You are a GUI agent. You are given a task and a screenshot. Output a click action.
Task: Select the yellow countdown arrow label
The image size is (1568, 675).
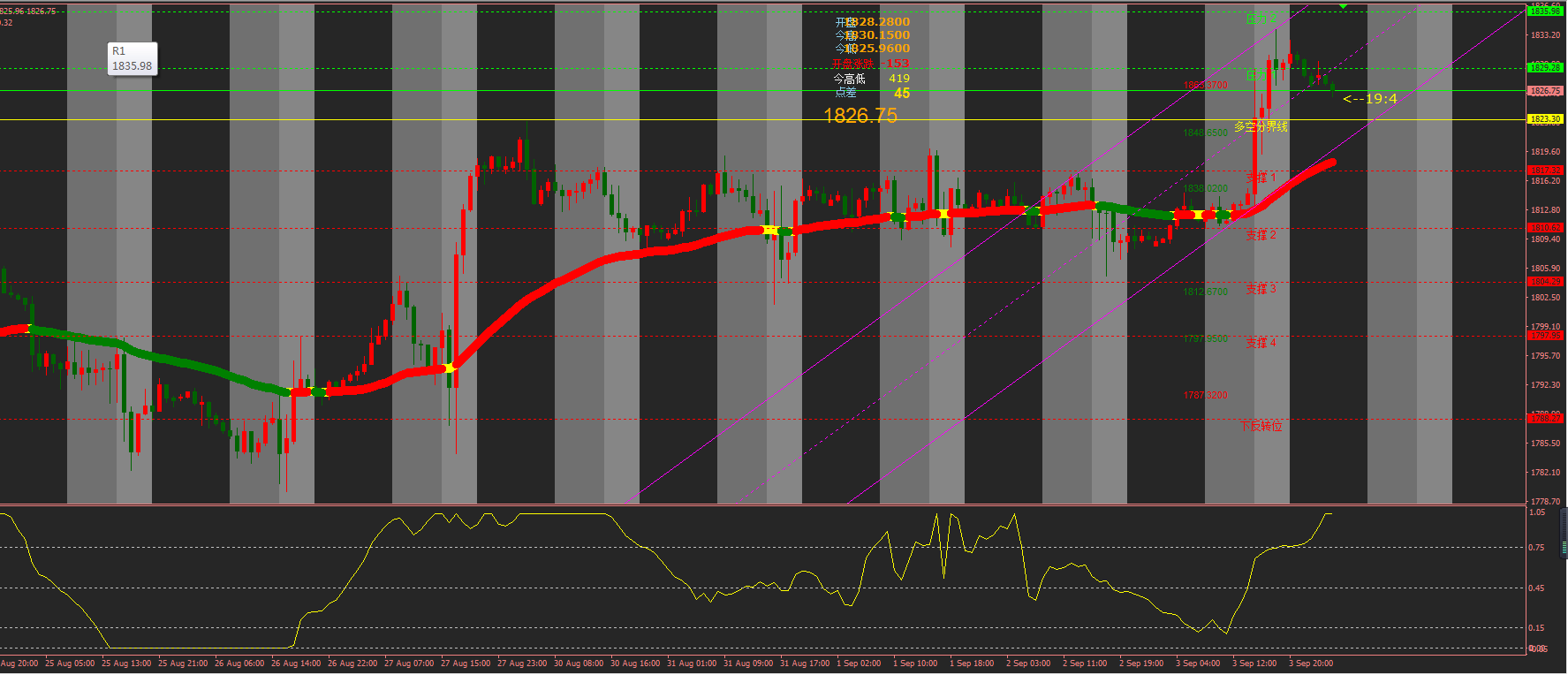1369,99
